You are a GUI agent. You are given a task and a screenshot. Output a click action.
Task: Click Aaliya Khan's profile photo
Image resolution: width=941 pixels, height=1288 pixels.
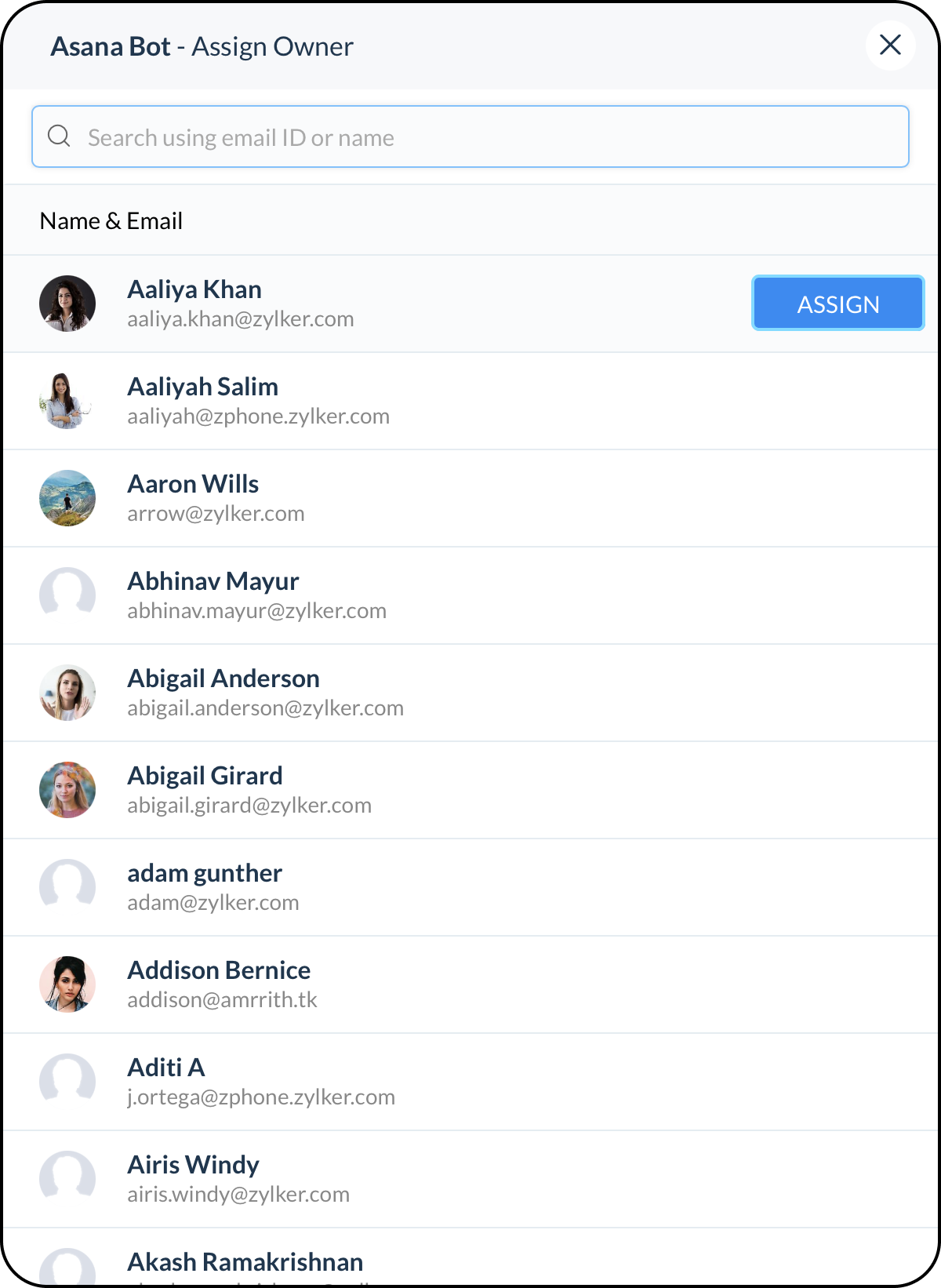[67, 304]
